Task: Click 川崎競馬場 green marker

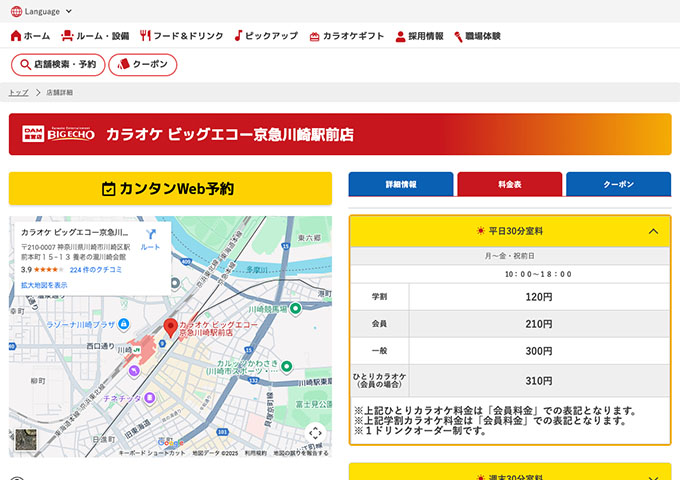Action: (x=295, y=309)
